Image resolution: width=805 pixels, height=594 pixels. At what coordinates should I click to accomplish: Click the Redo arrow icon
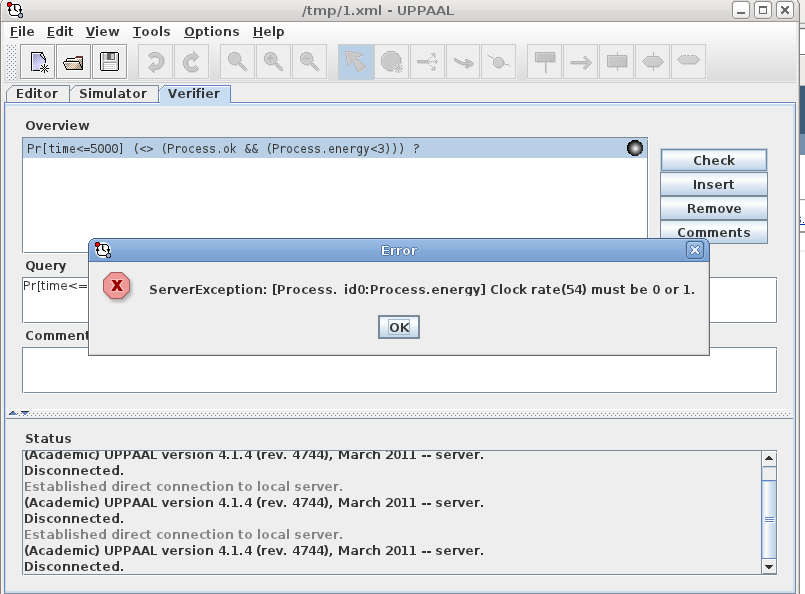coord(191,62)
